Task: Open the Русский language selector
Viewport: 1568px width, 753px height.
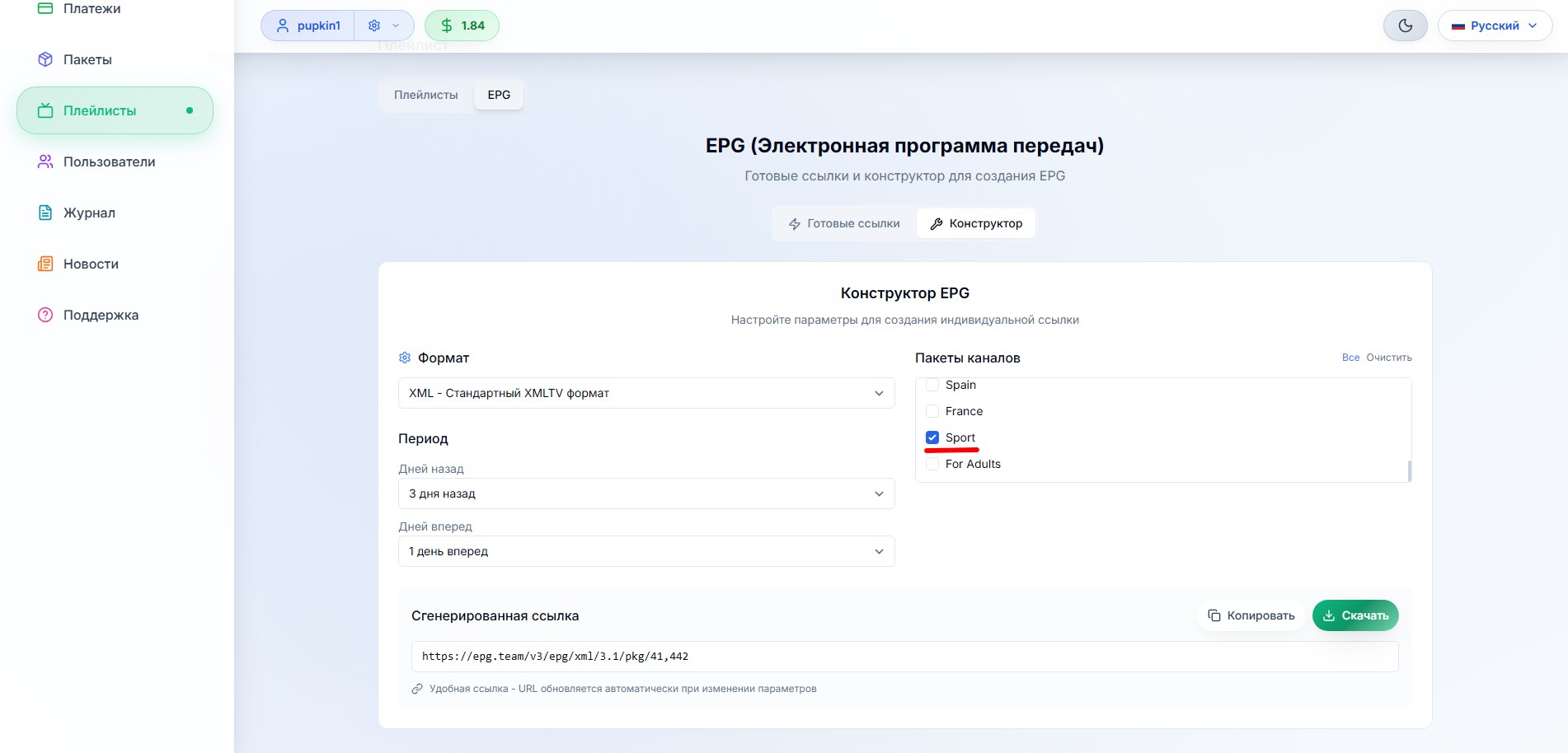Action: [1495, 26]
